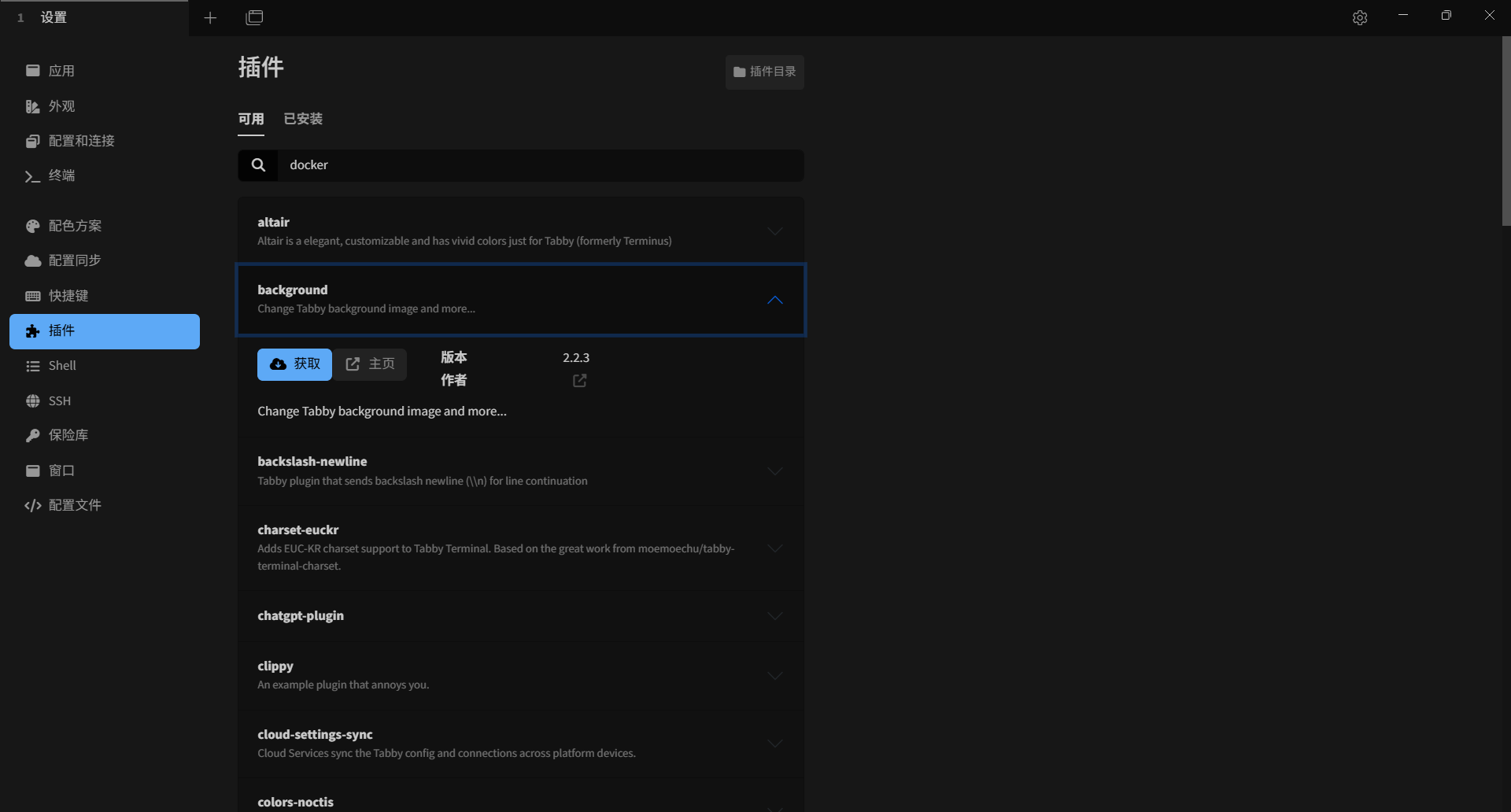The image size is (1511, 812).
Task: Expand the altair plugin entry
Action: click(775, 231)
